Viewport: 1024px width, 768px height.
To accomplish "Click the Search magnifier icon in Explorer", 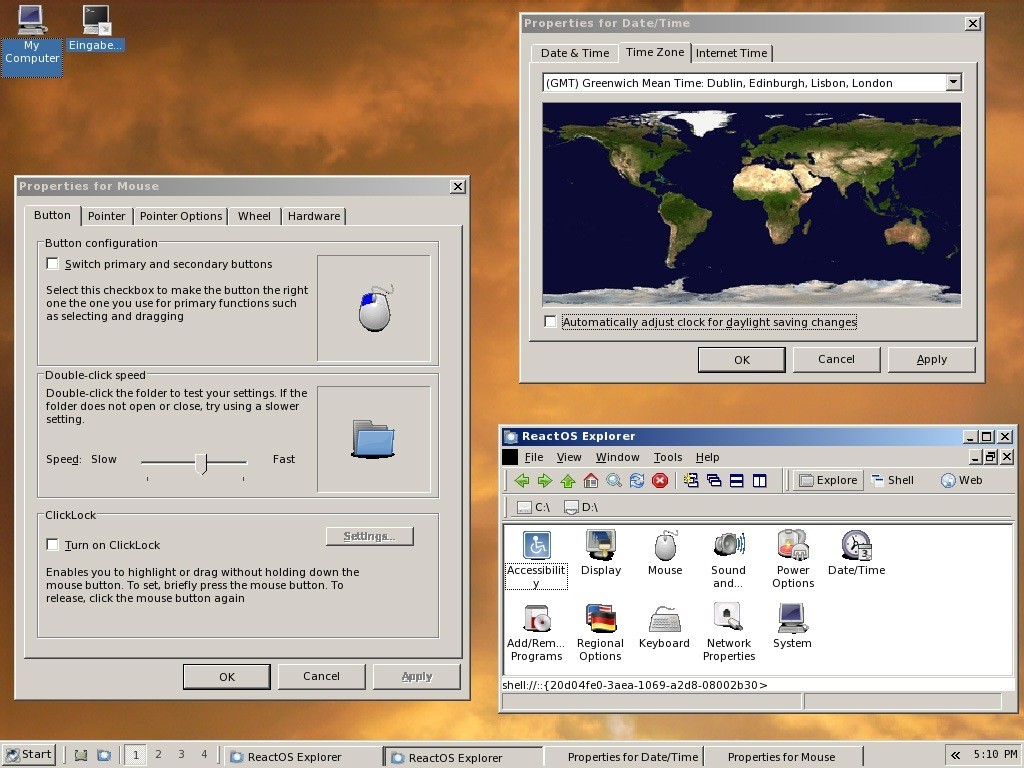I will click(614, 480).
